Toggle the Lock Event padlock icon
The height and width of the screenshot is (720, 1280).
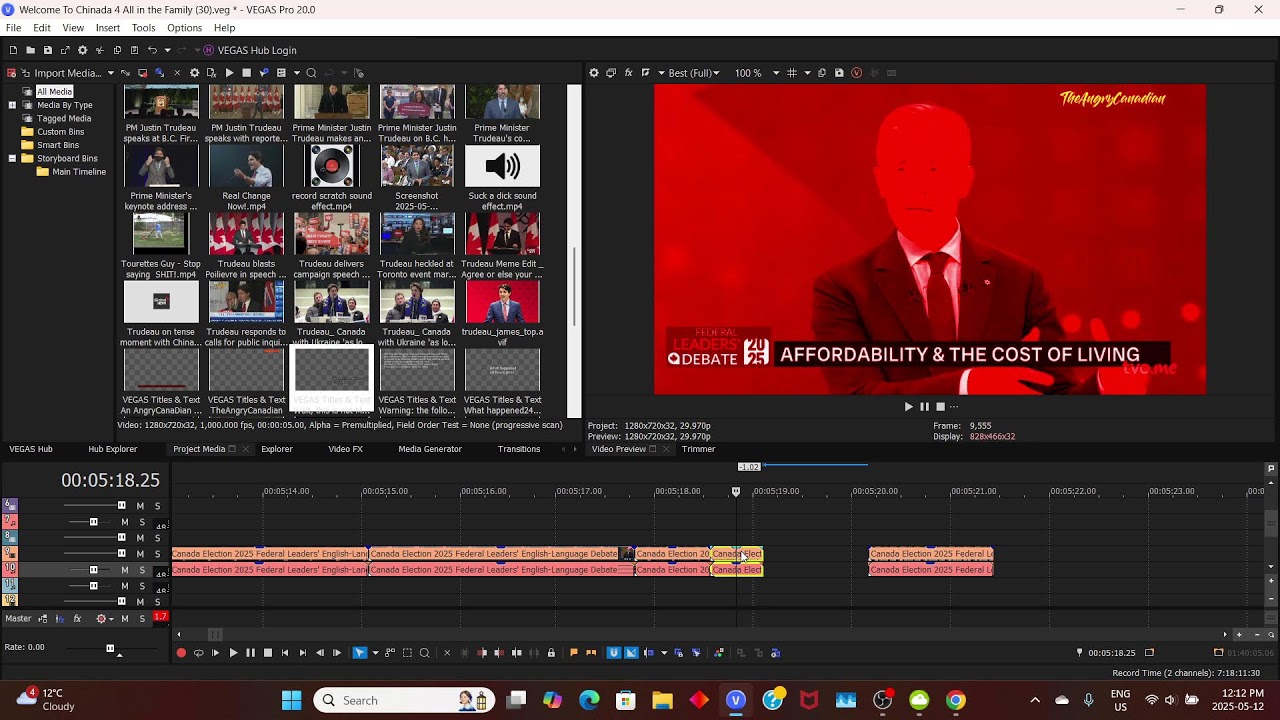pyautogui.click(x=551, y=653)
